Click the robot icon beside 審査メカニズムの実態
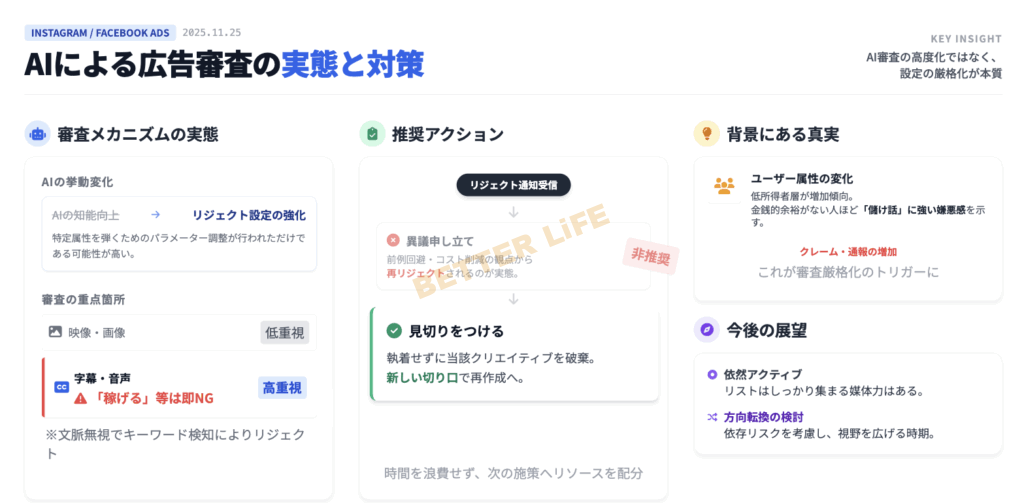This screenshot has height=503, width=1024. (37, 134)
